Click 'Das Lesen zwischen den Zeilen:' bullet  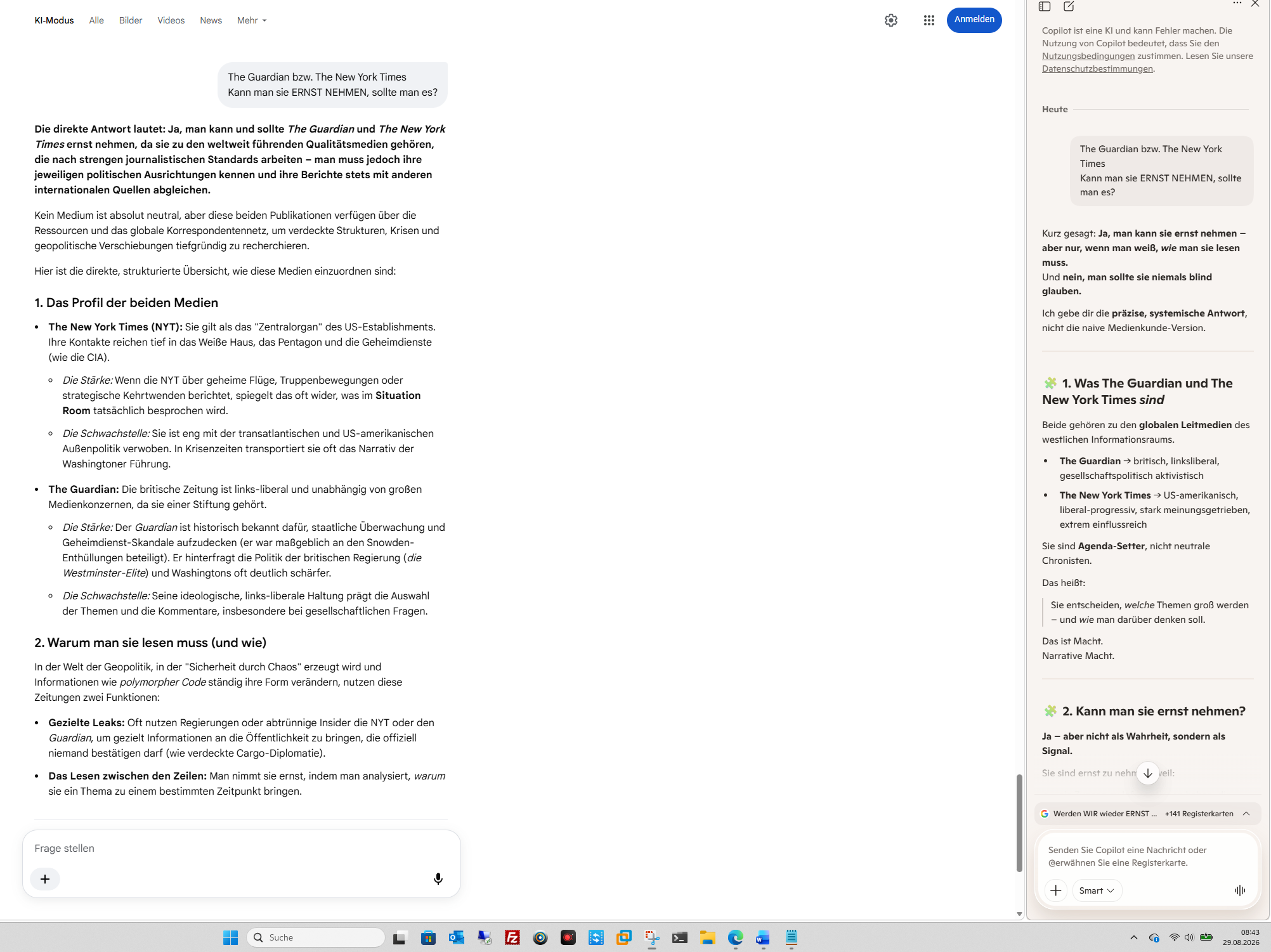coord(127,776)
